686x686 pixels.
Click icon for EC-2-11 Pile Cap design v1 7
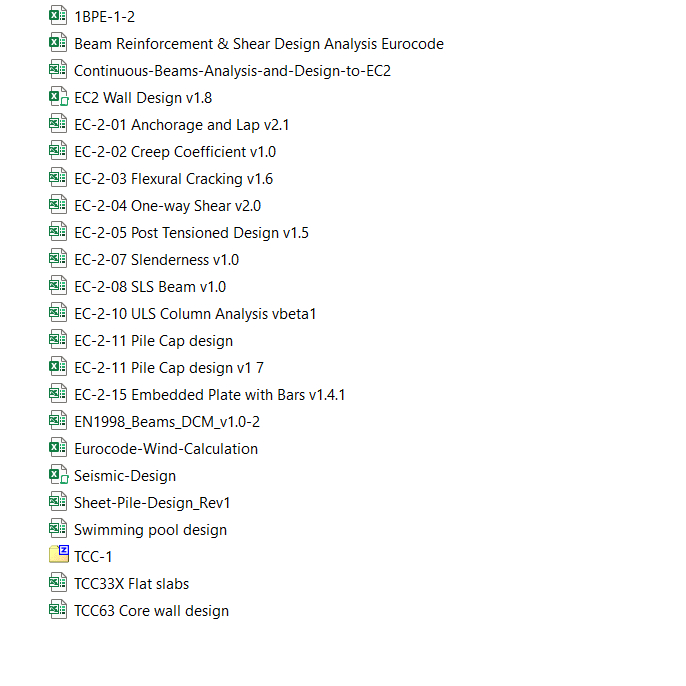pos(59,367)
